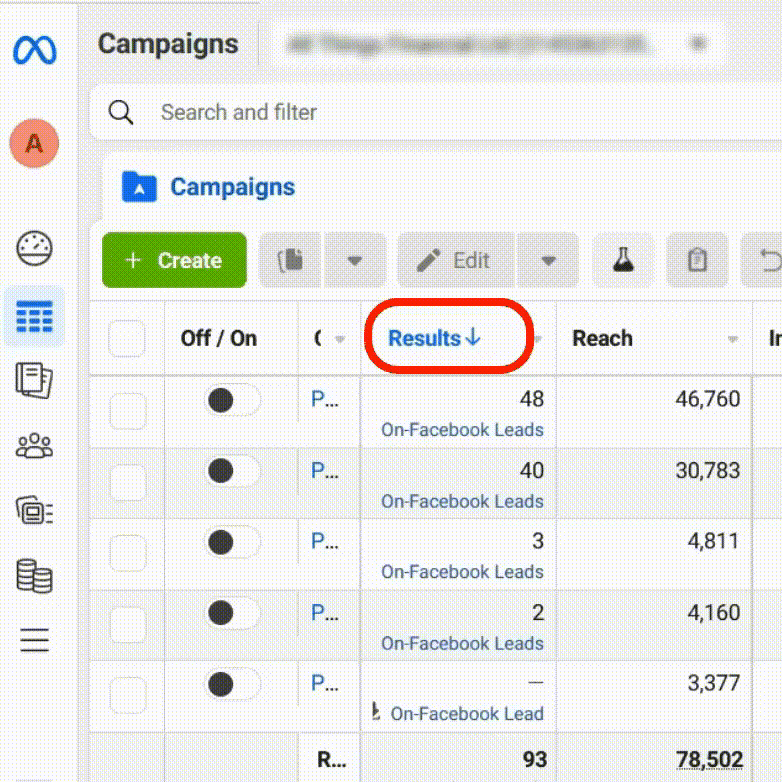Click the total results value 93
The width and height of the screenshot is (782, 782).
coord(535,760)
